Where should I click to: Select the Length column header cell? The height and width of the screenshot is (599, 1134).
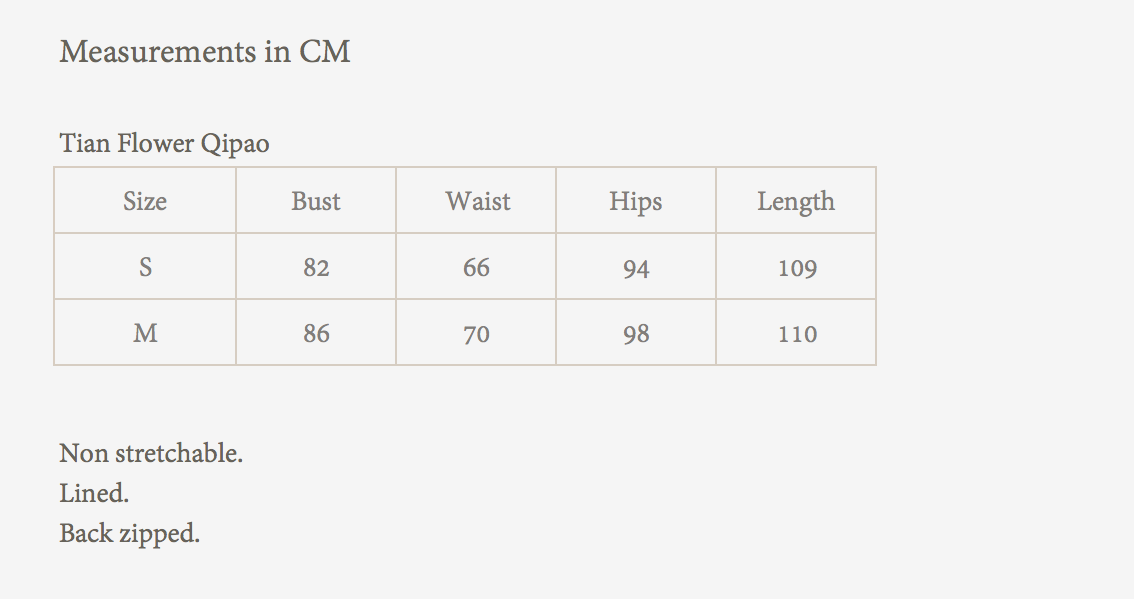pyautogui.click(x=796, y=201)
